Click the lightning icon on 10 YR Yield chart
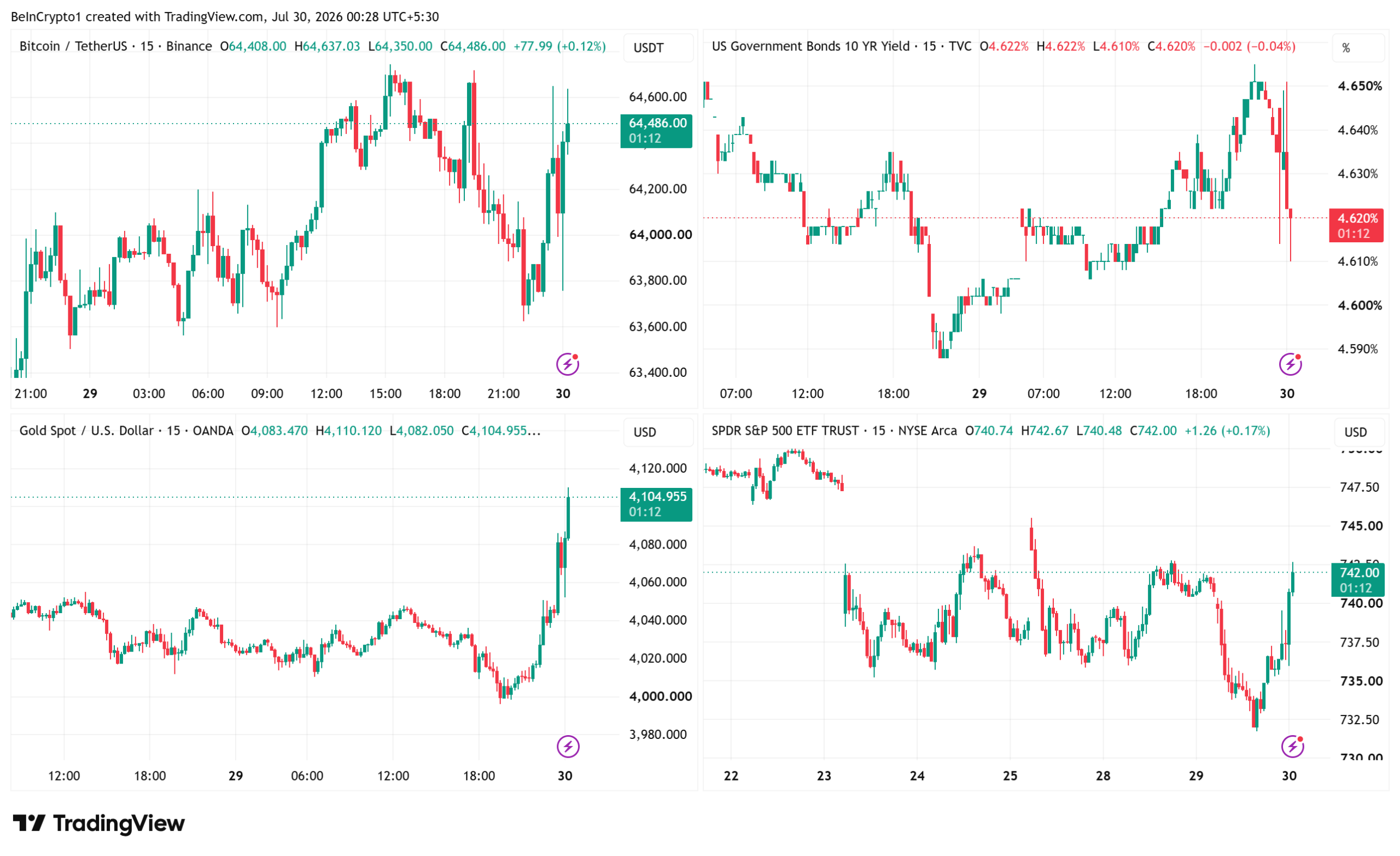The width and height of the screenshot is (1400, 856). tap(1290, 364)
